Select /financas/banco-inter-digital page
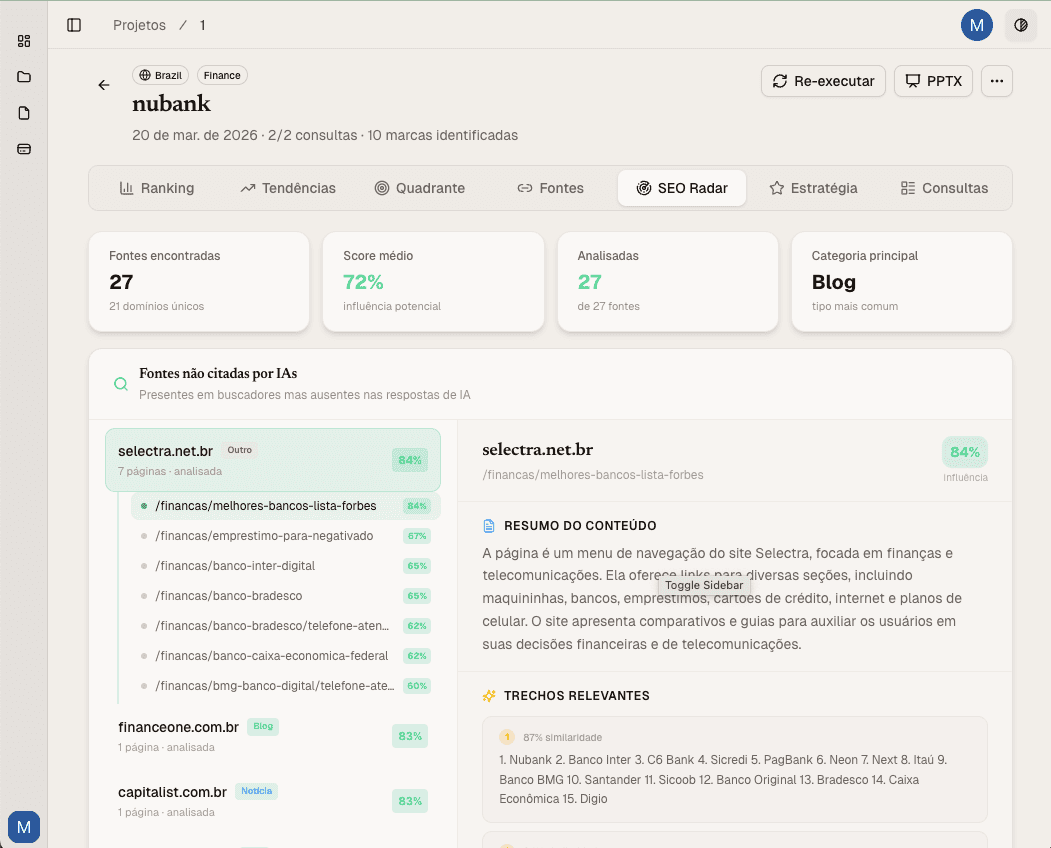Screen dimensions: 1051x848 tap(286, 566)
